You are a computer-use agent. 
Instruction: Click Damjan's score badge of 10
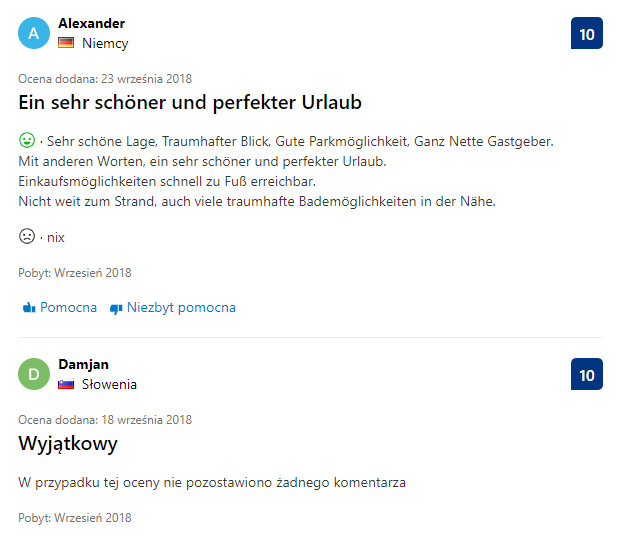tap(586, 375)
